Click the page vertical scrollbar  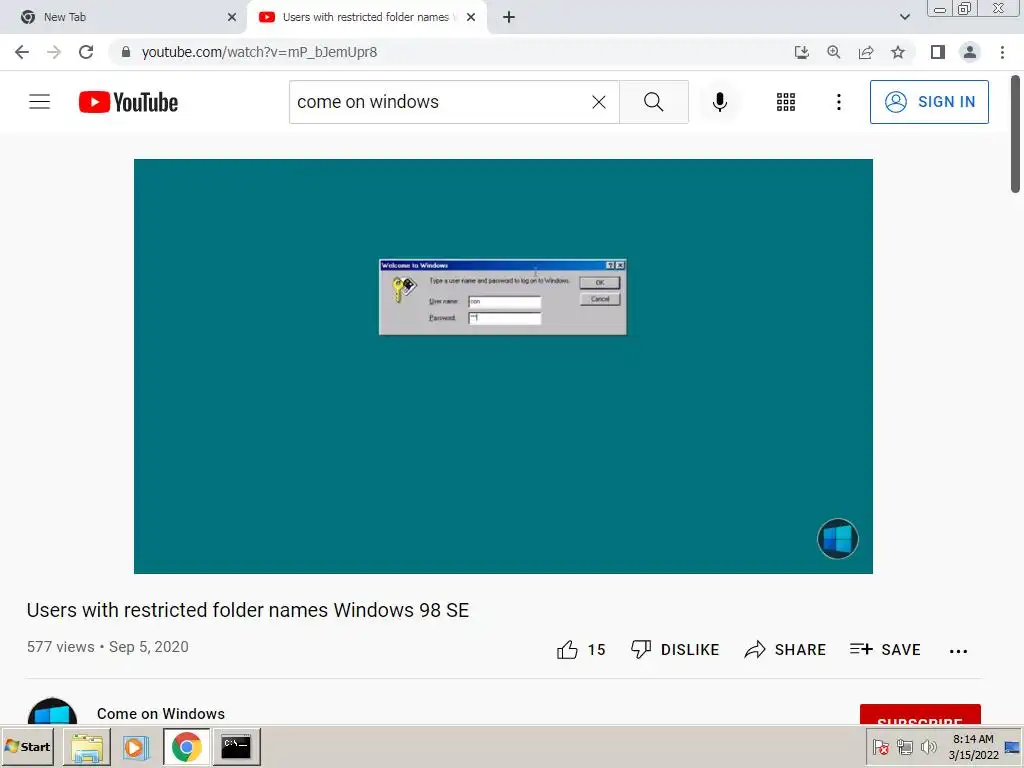tap(1016, 134)
